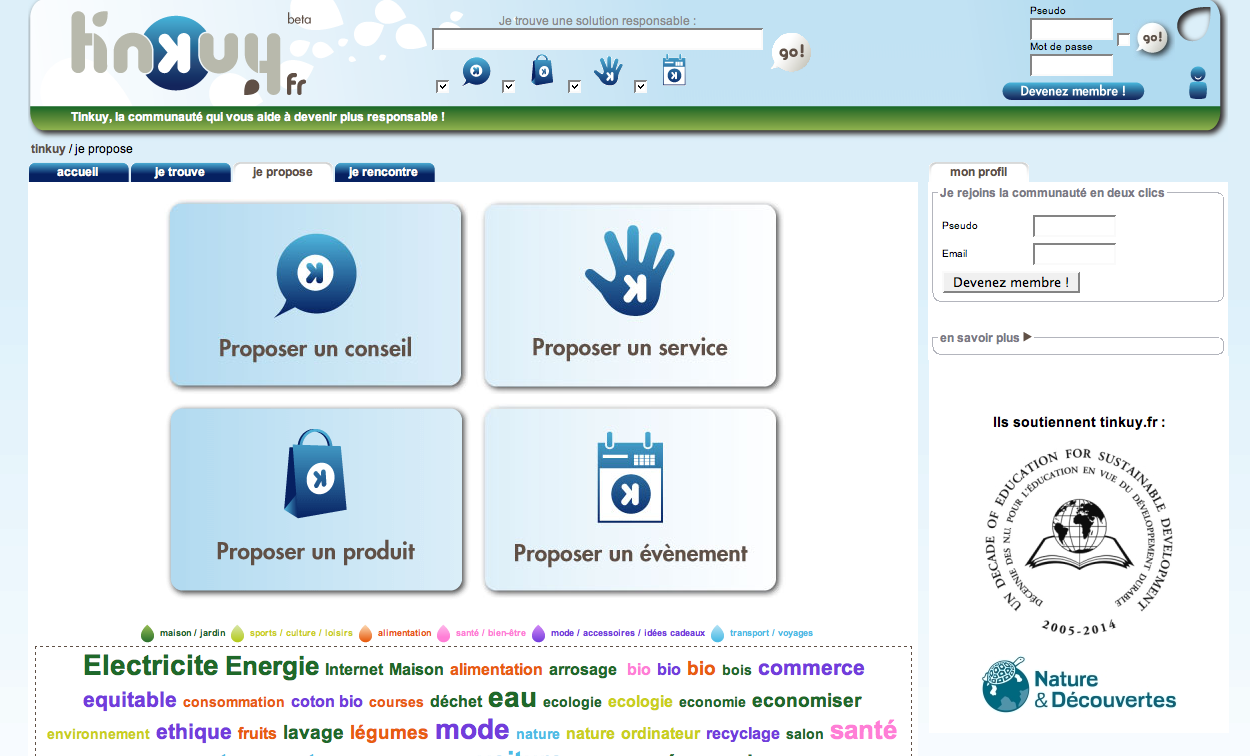Viewport: 1250px width, 756px height.
Task: Select the mon profil tab
Action: point(979,172)
